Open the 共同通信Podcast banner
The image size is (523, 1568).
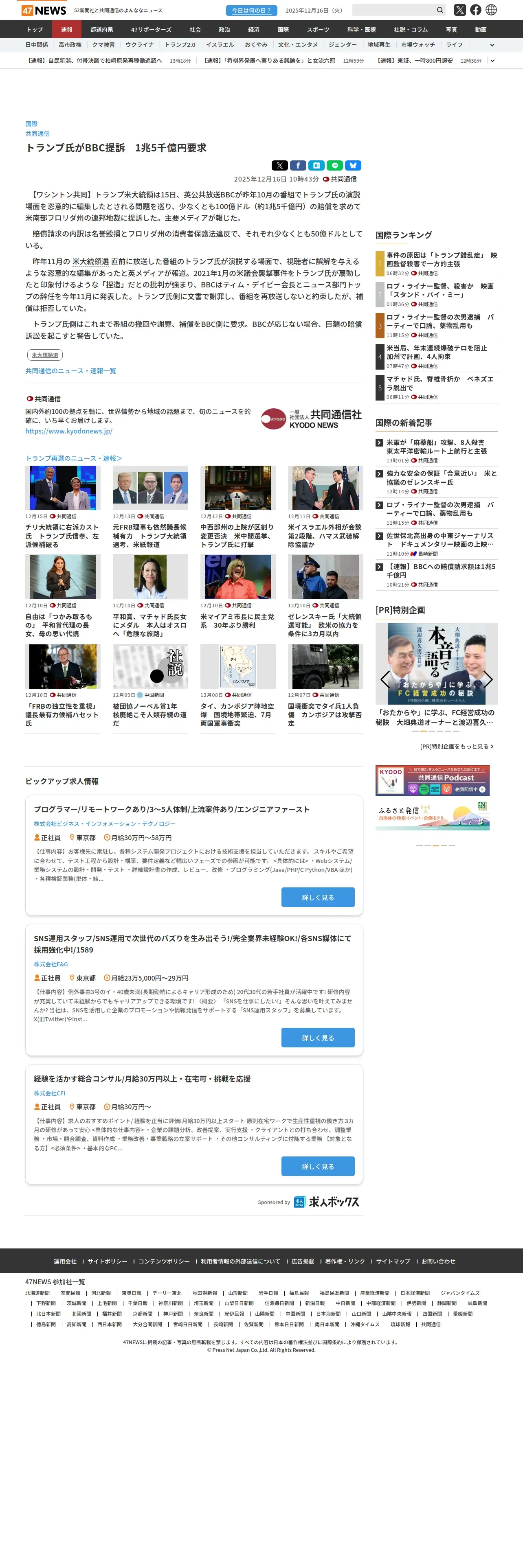point(432,780)
